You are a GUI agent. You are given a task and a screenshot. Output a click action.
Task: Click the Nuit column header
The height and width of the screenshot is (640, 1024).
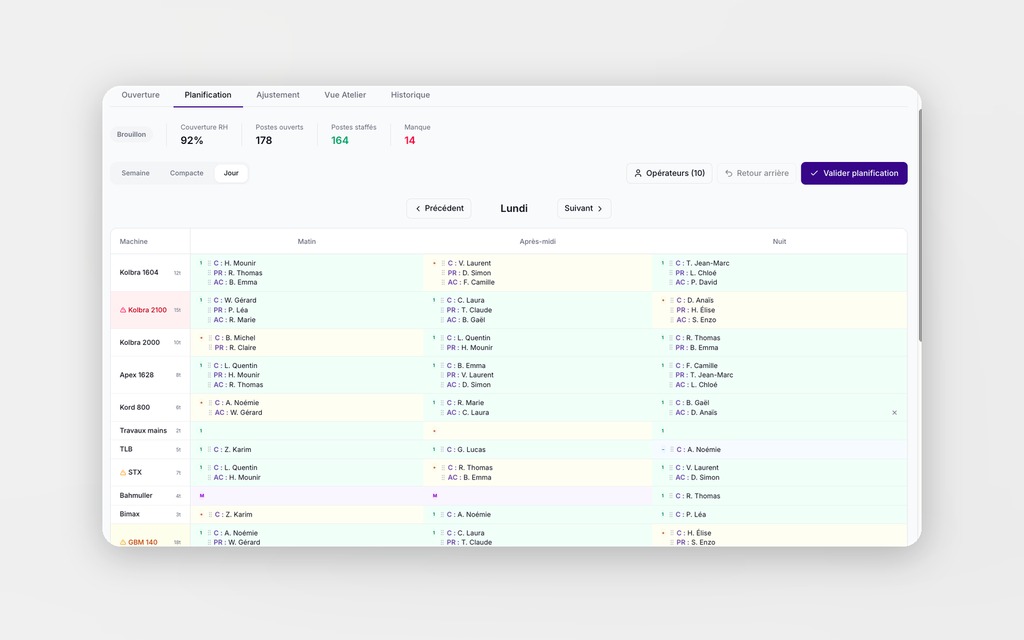[x=779, y=242]
